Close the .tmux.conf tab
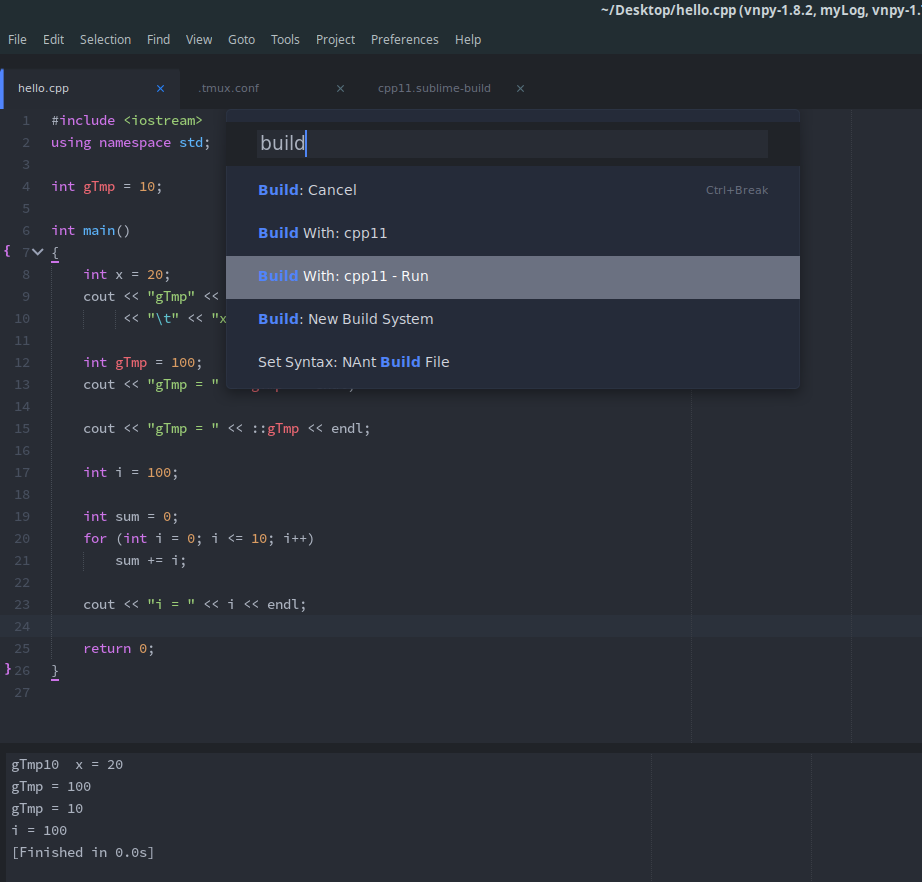The width and height of the screenshot is (922, 882). [x=340, y=88]
